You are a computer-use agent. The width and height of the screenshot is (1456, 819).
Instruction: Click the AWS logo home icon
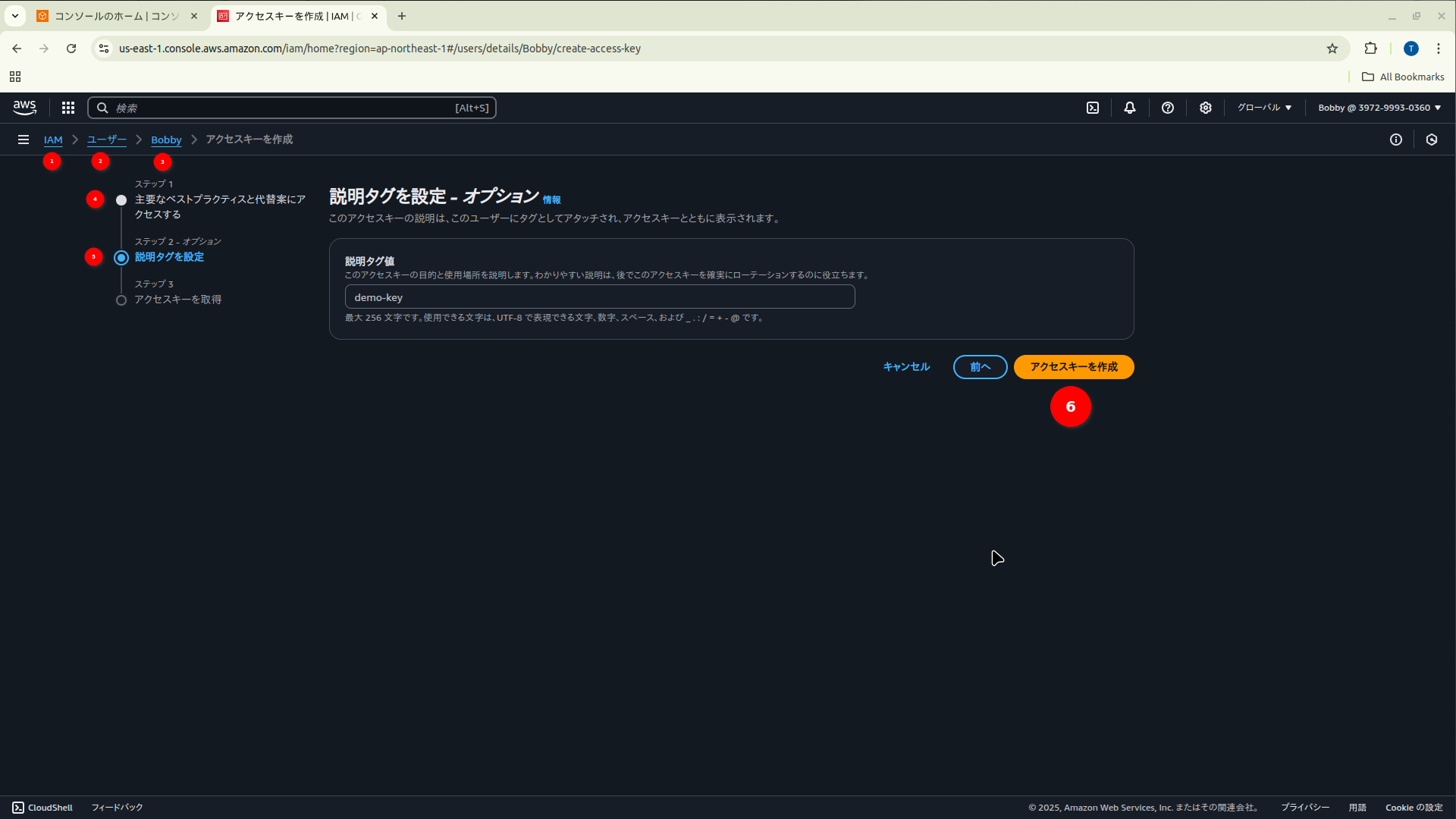point(24,108)
